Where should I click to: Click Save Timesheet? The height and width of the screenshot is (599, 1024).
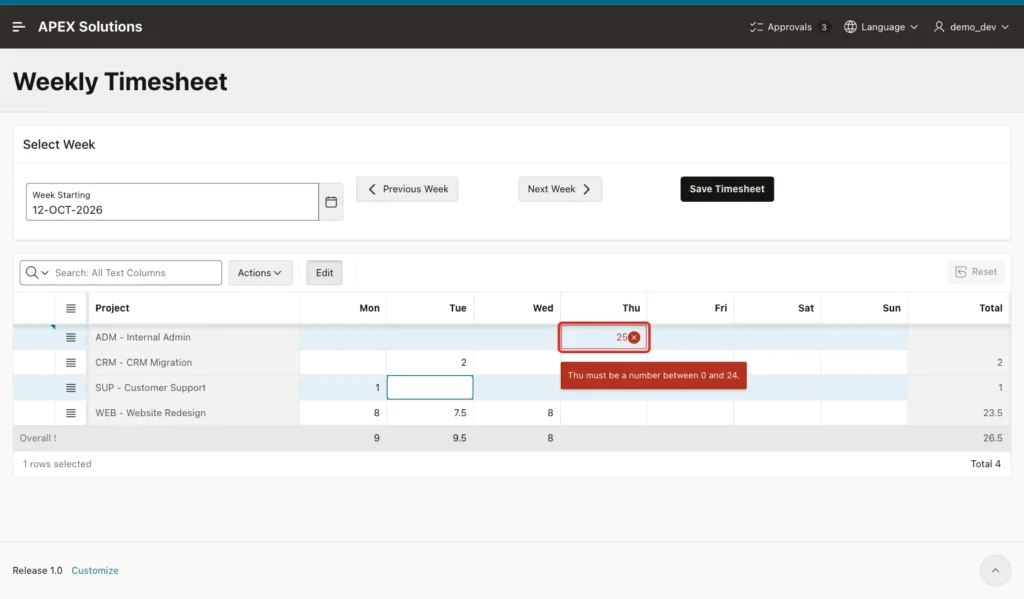(727, 189)
